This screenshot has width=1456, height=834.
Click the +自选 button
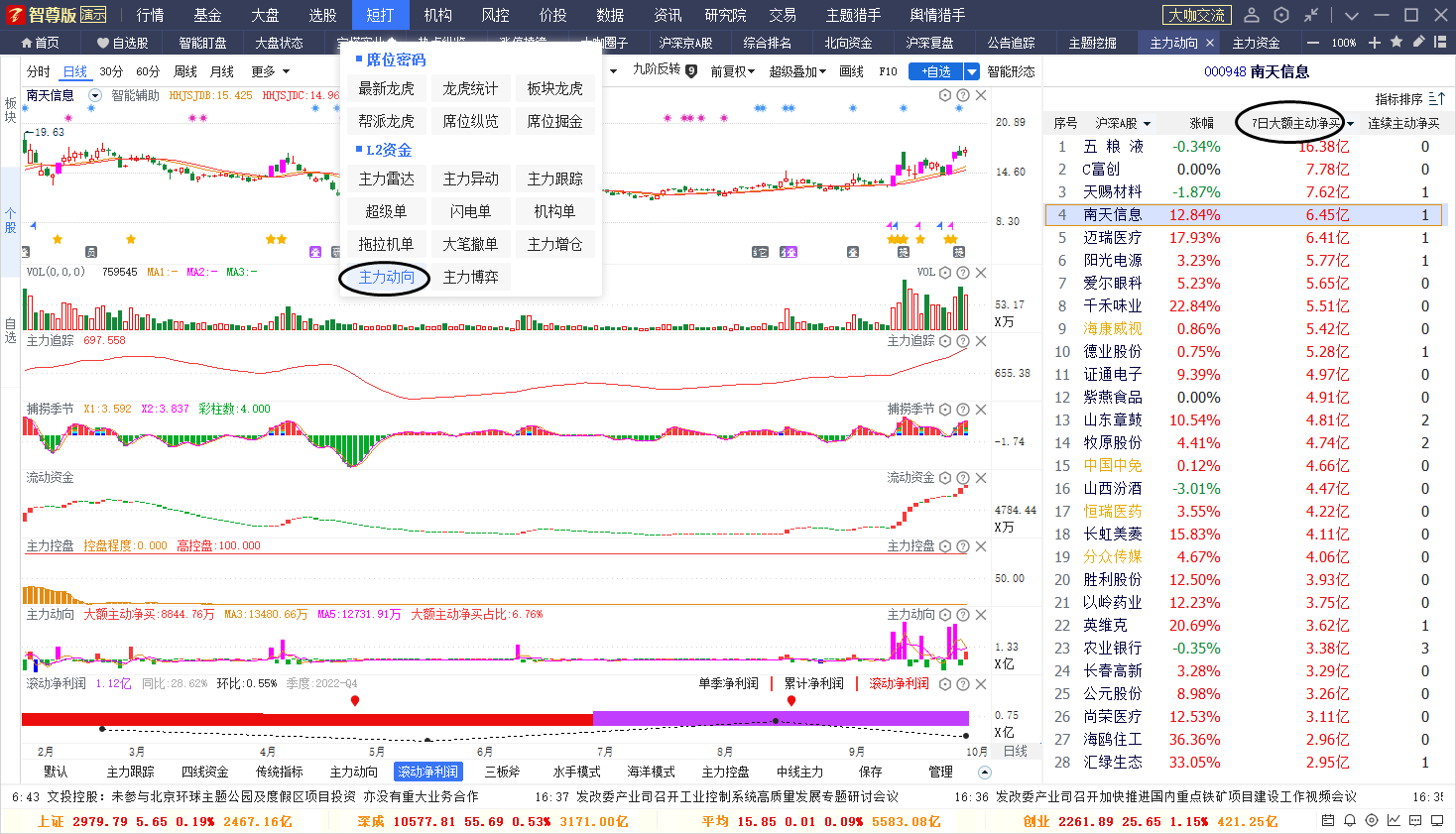click(x=936, y=71)
